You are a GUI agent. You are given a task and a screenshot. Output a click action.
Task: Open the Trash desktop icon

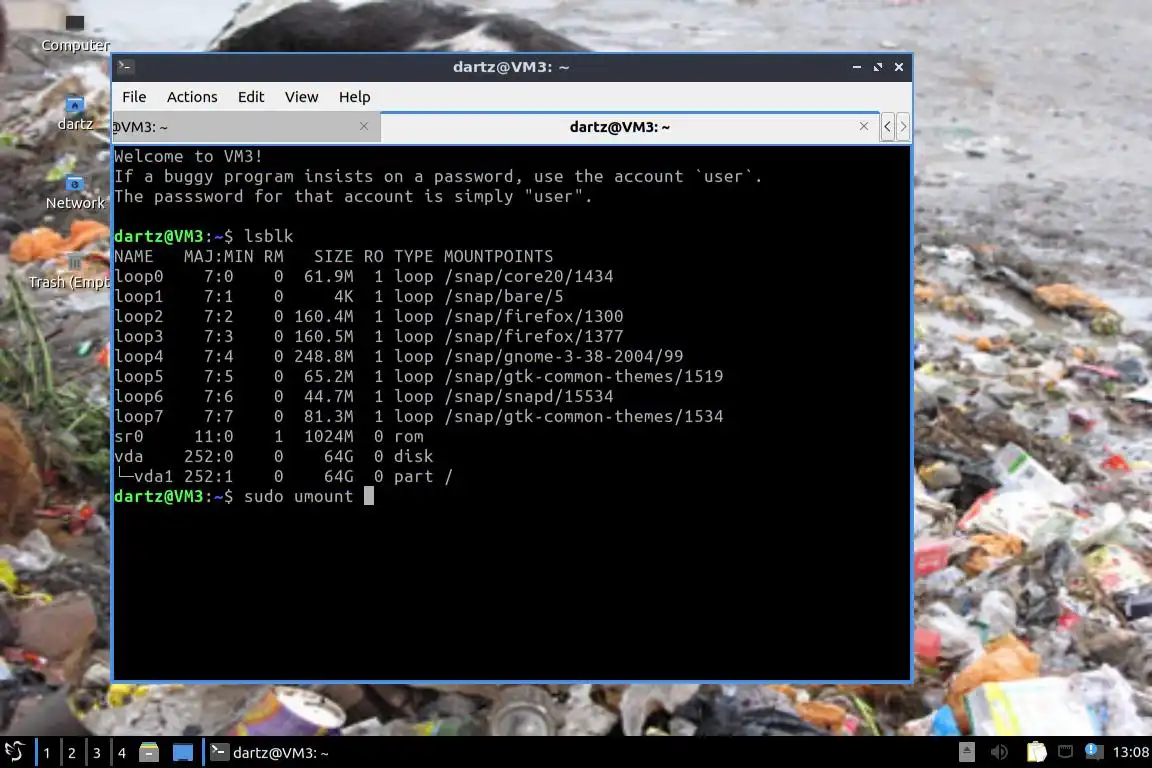[71, 272]
